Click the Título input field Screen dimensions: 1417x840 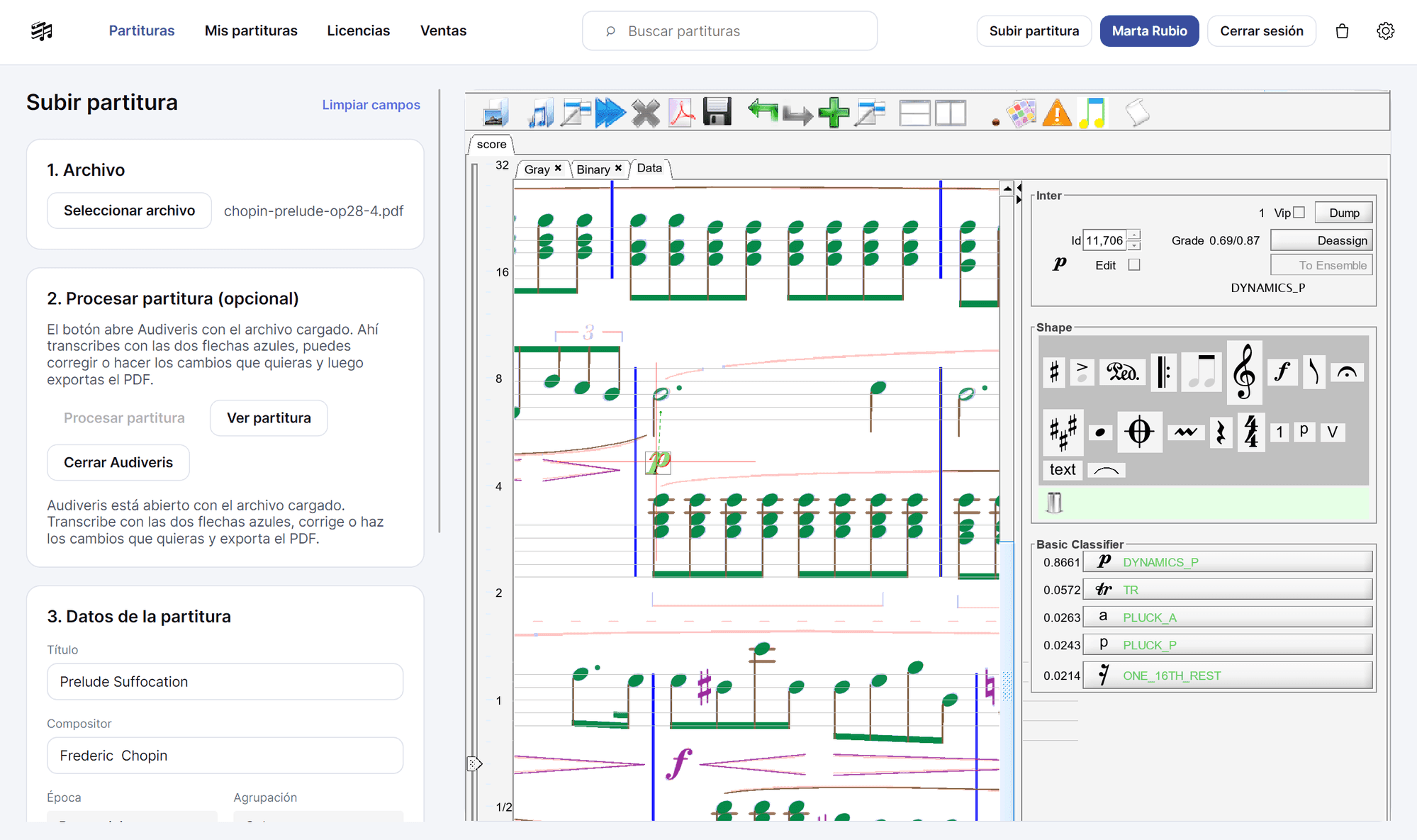tap(225, 682)
